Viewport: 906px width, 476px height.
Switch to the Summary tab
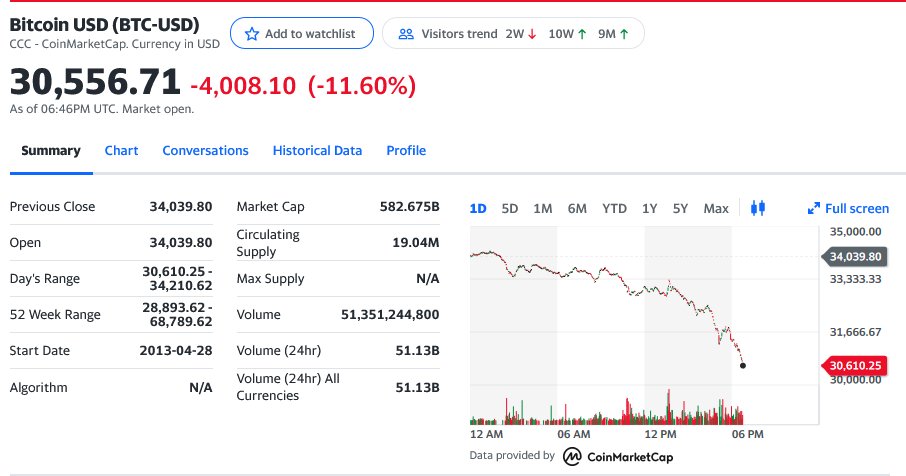[51, 151]
